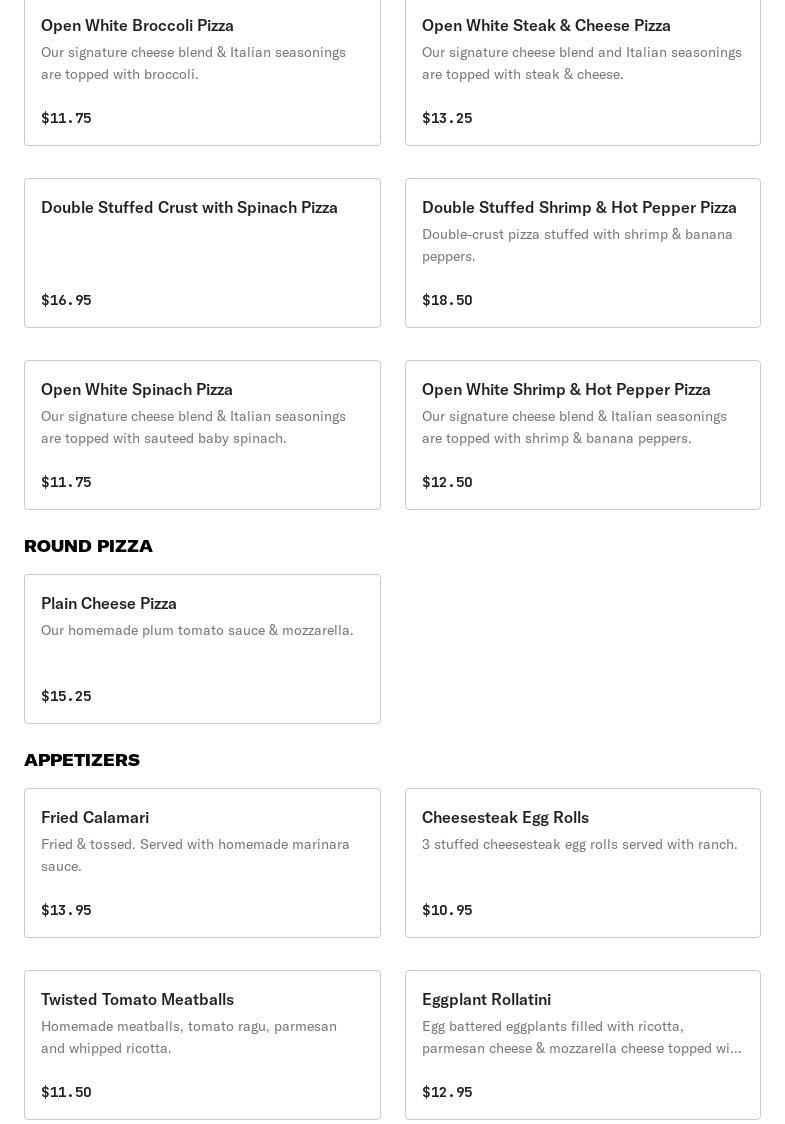Click the APPETIZERS section heading

coord(82,760)
